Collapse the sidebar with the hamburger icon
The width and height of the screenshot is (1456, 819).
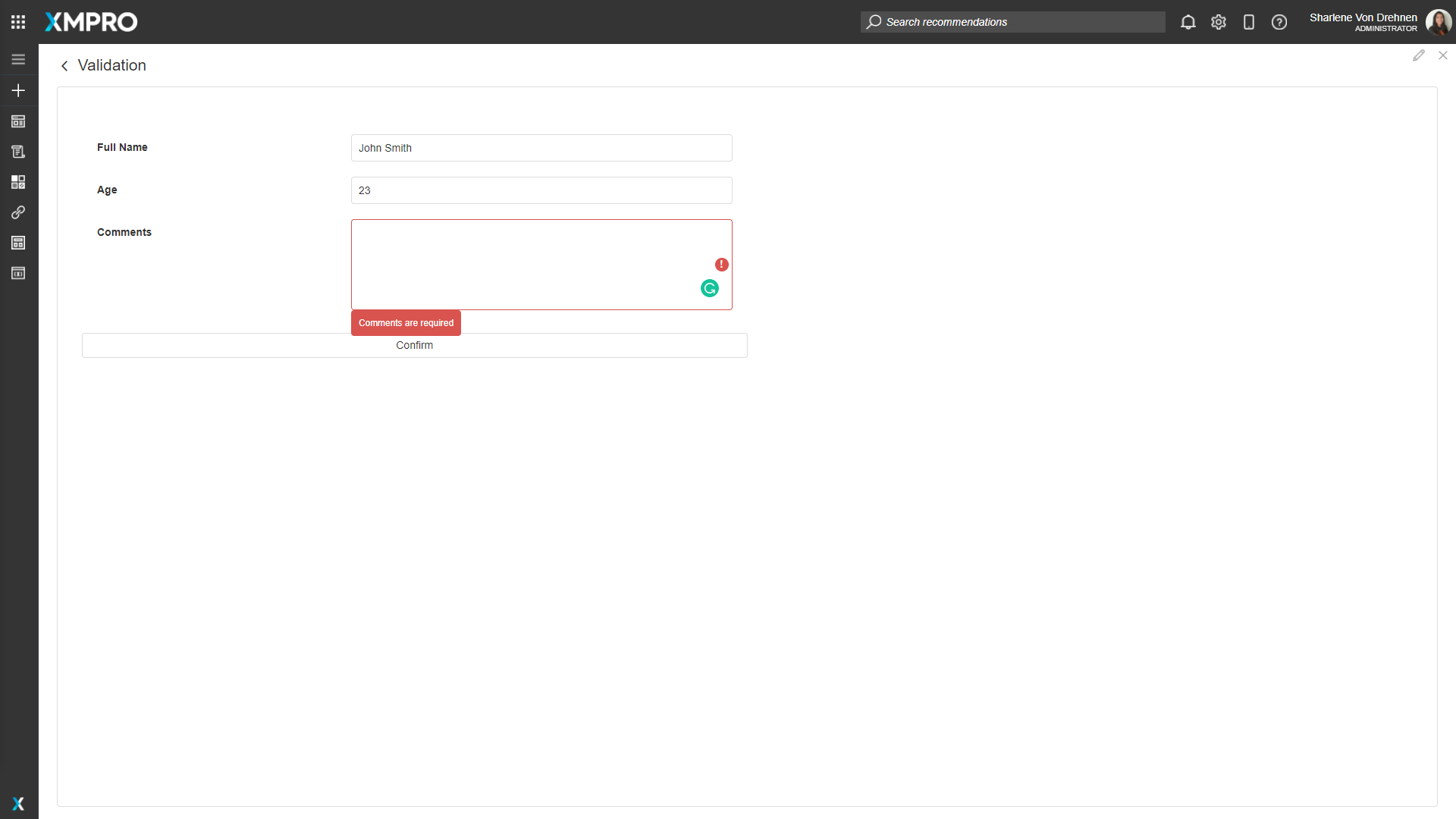(18, 58)
